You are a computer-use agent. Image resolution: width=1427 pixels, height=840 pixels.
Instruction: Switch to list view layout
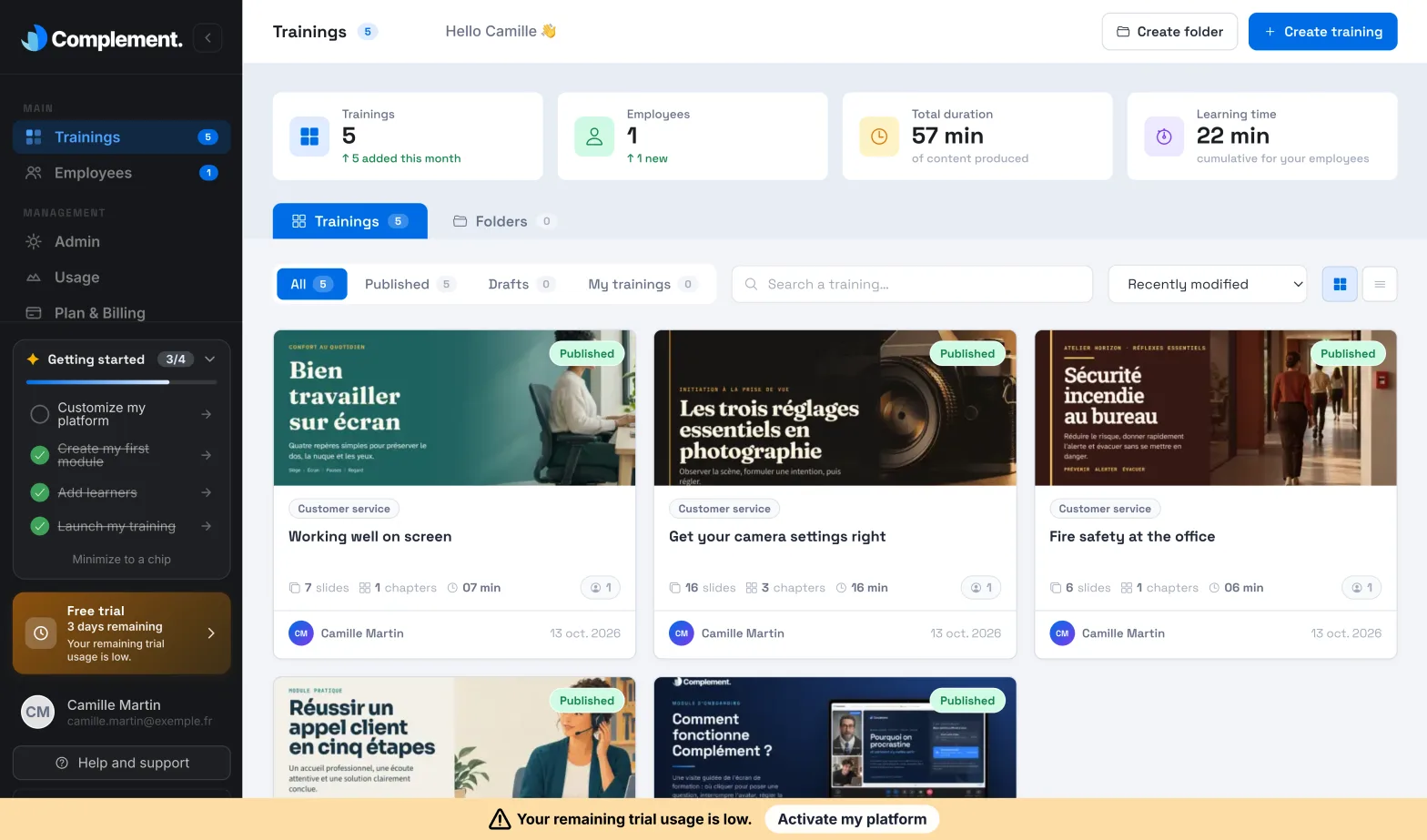tap(1380, 284)
